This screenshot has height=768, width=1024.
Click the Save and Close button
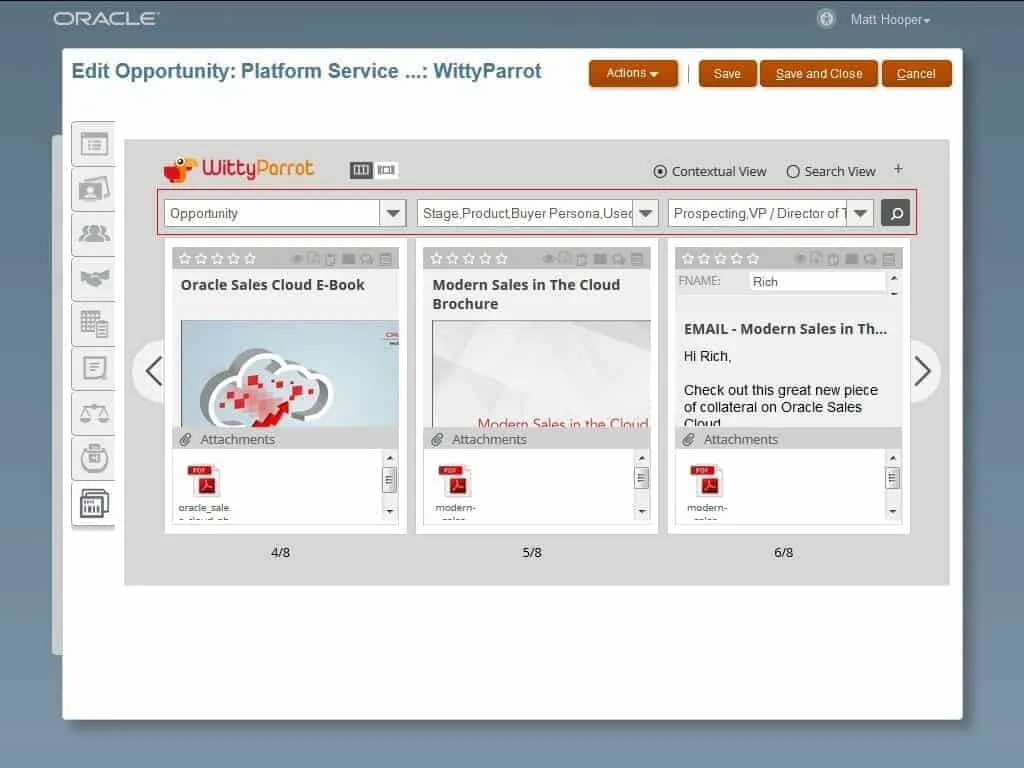coord(818,74)
